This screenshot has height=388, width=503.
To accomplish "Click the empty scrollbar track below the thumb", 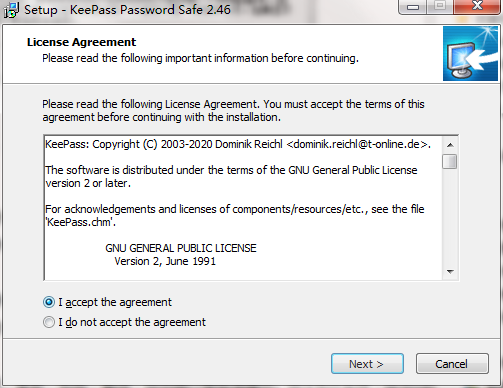I will click(x=450, y=217).
